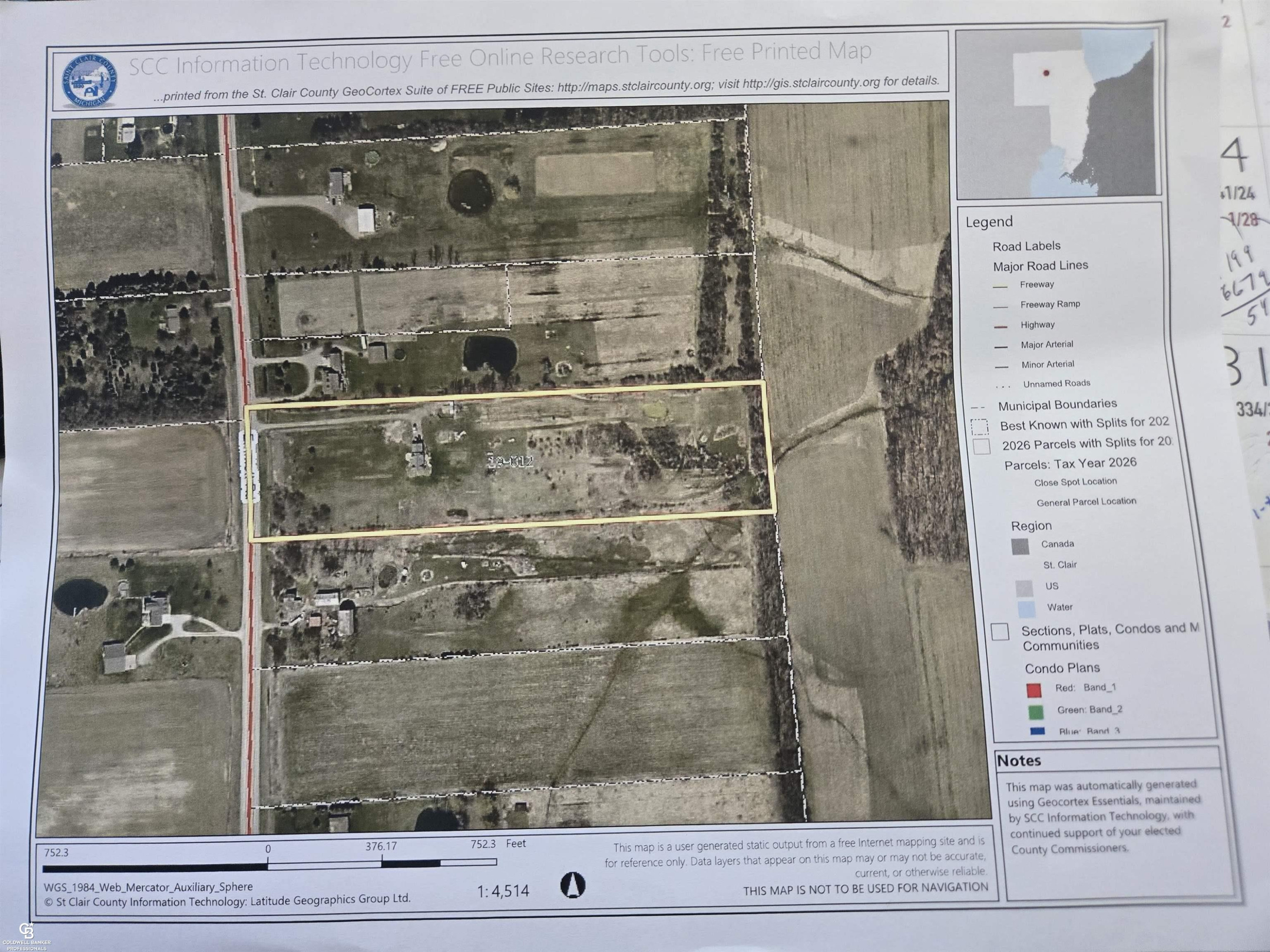Screen dimensions: 1270x952
Task: Click the Best Known with Splits box symbol
Action: pos(980,426)
